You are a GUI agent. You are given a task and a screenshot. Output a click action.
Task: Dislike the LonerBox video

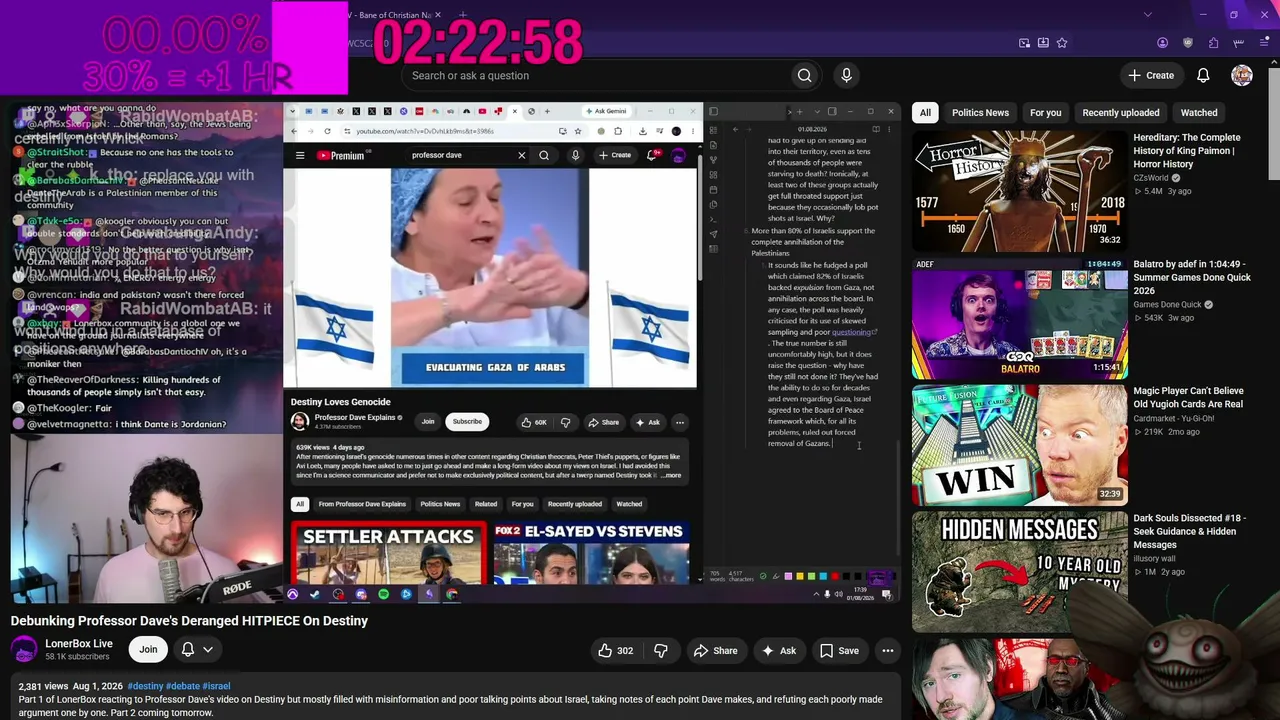click(x=661, y=651)
